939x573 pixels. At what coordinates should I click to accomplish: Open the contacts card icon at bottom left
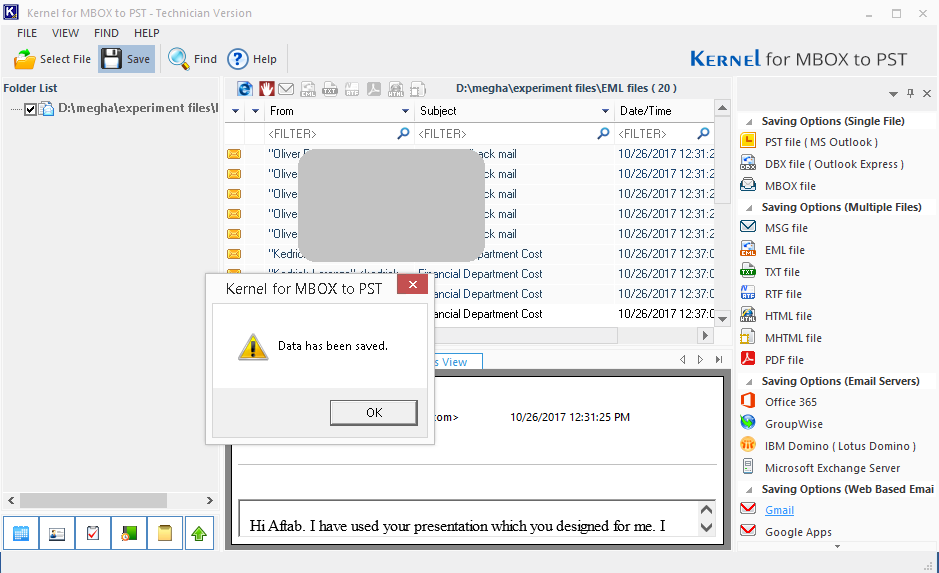tap(57, 533)
